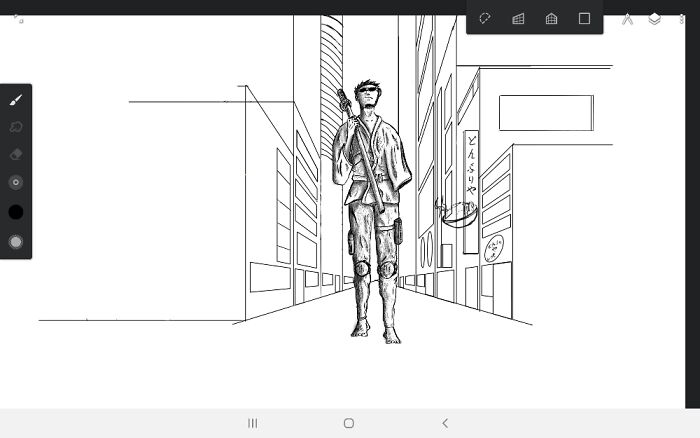Select the Eraser tool
This screenshot has height=438, width=700.
coord(15,154)
